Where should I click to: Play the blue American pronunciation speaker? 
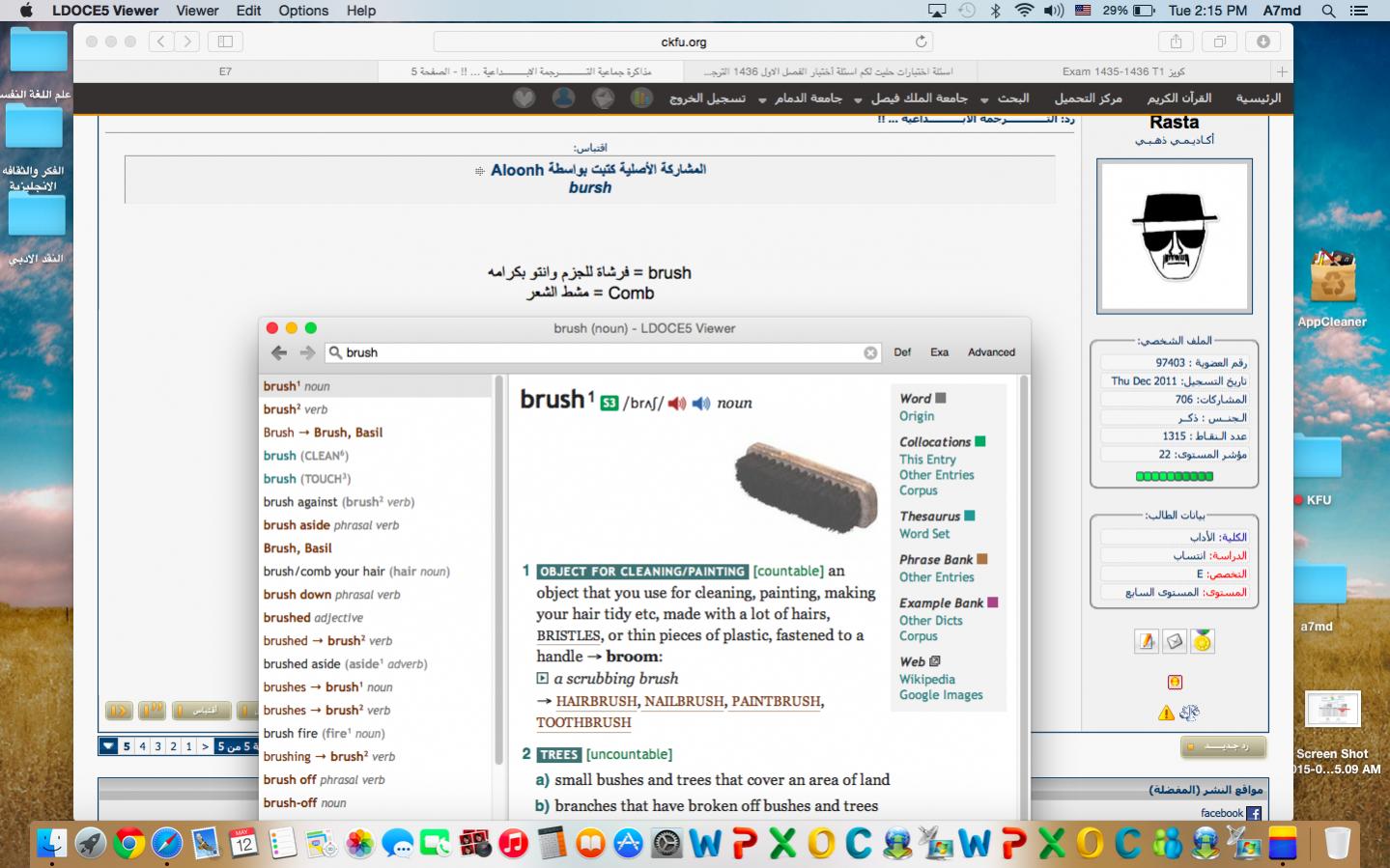tap(700, 404)
